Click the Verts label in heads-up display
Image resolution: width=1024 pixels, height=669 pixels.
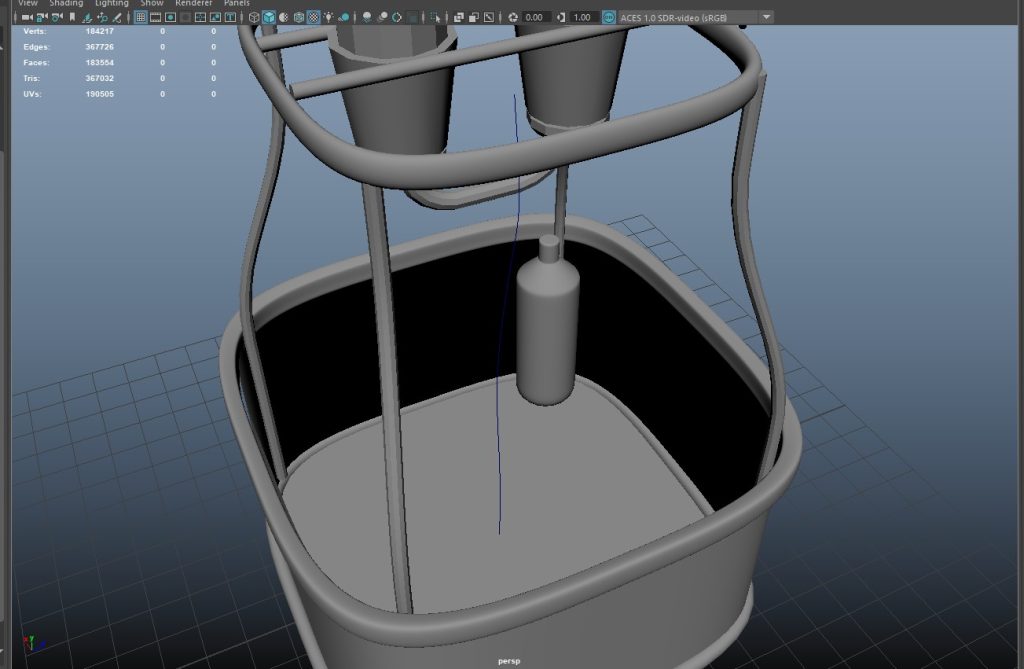coord(35,31)
